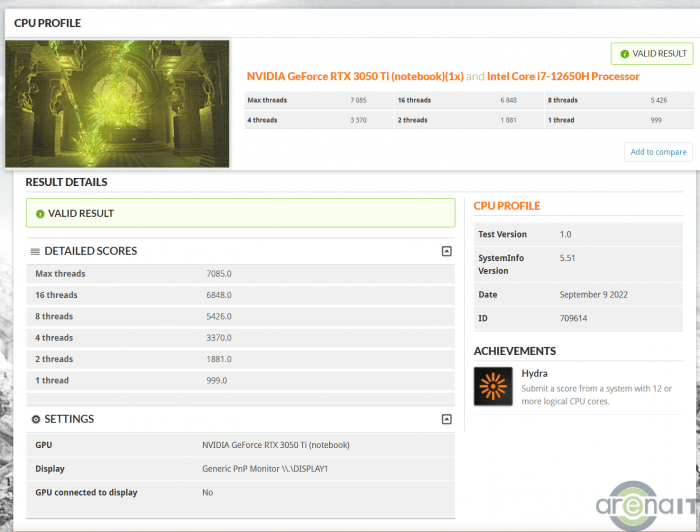700x532 pixels.
Task: Click the GPU setting value NVIDIA GeForce RTX 3050 Ti
Action: coord(275,445)
